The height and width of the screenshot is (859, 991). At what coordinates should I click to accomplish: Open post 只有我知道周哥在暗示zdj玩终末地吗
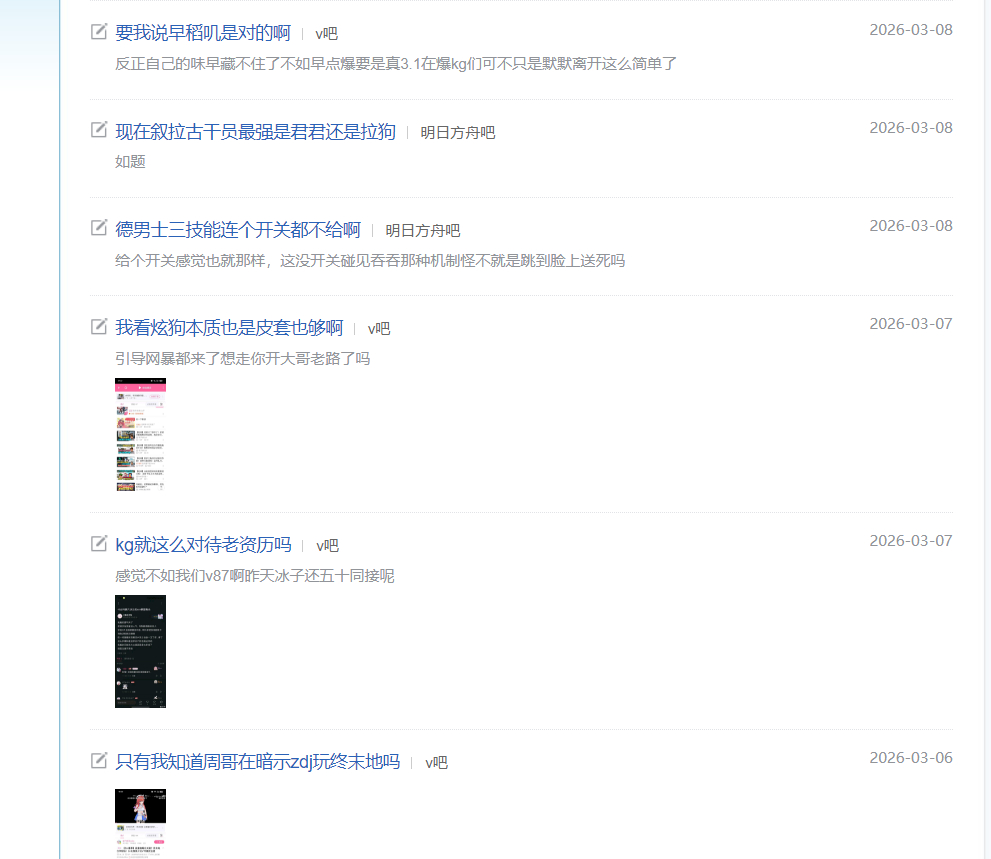point(257,762)
